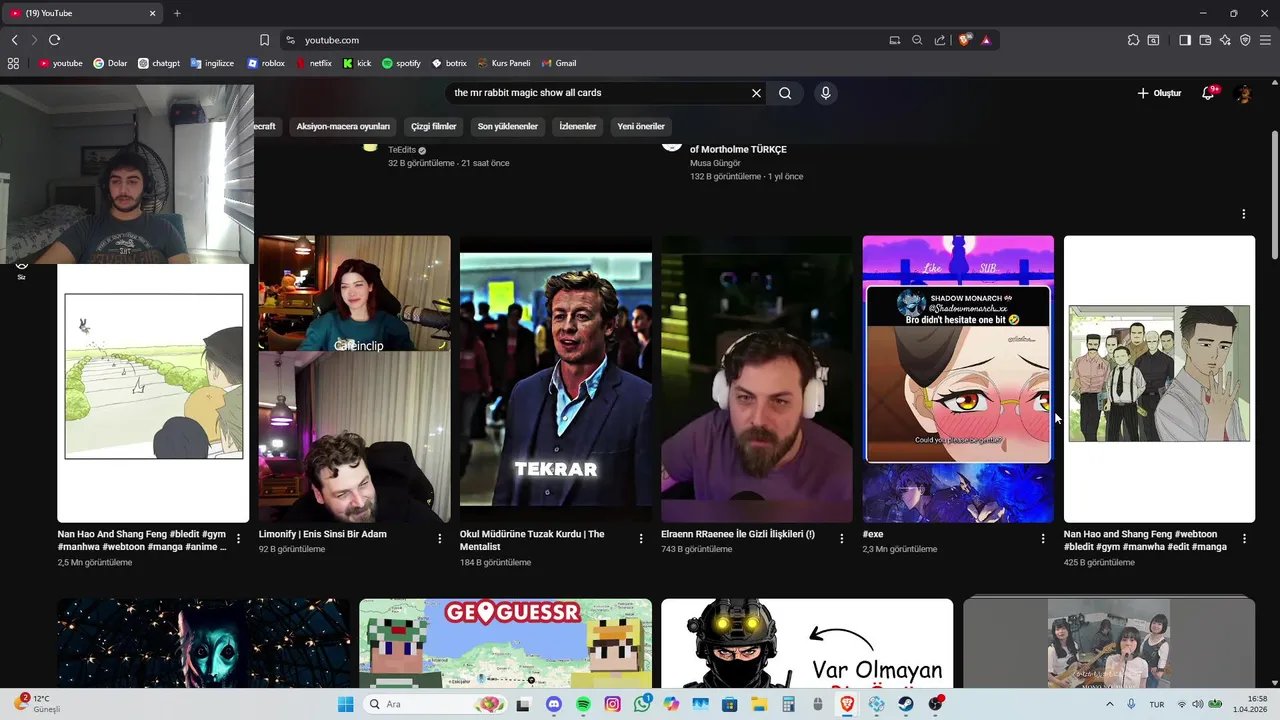Open the youtube bookmark
The height and width of the screenshot is (720, 1280).
60,63
